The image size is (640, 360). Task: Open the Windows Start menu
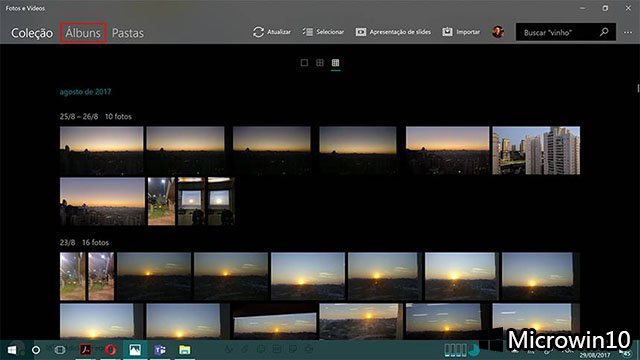click(12, 350)
